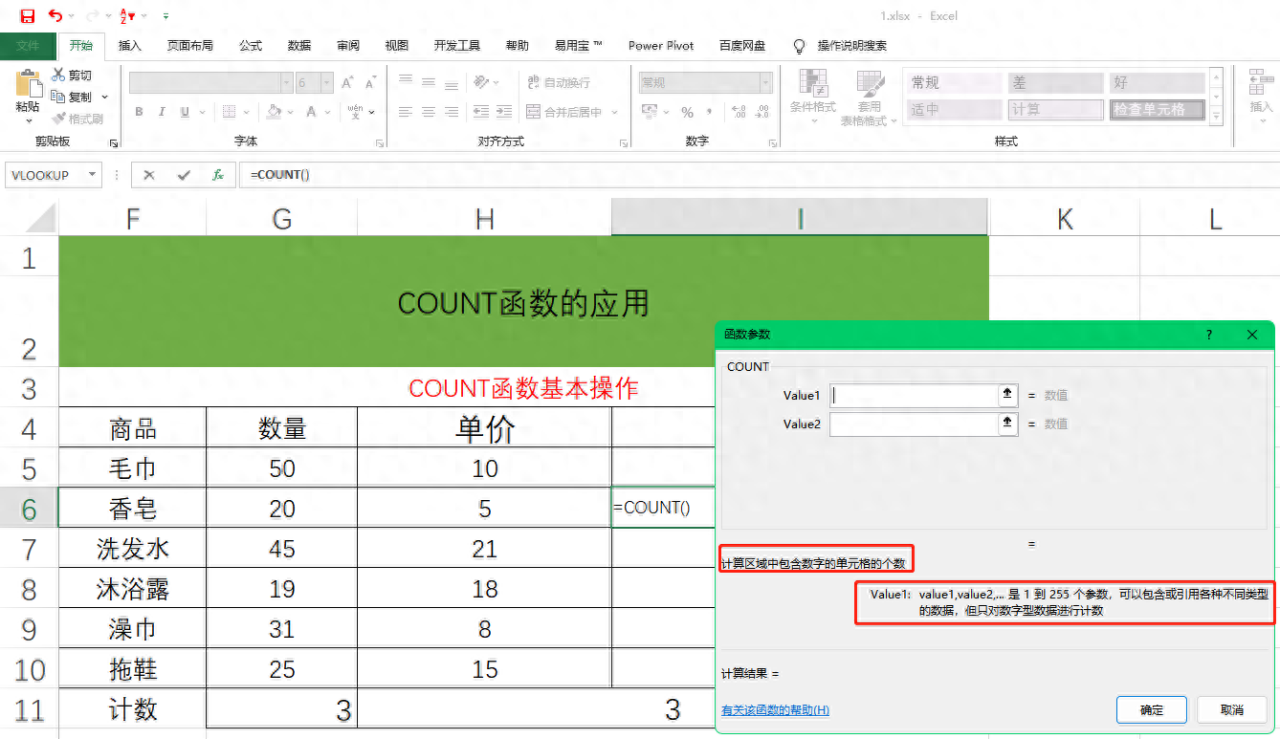This screenshot has width=1280, height=739.
Task: Click the cell Borders icon
Action: pos(229,112)
